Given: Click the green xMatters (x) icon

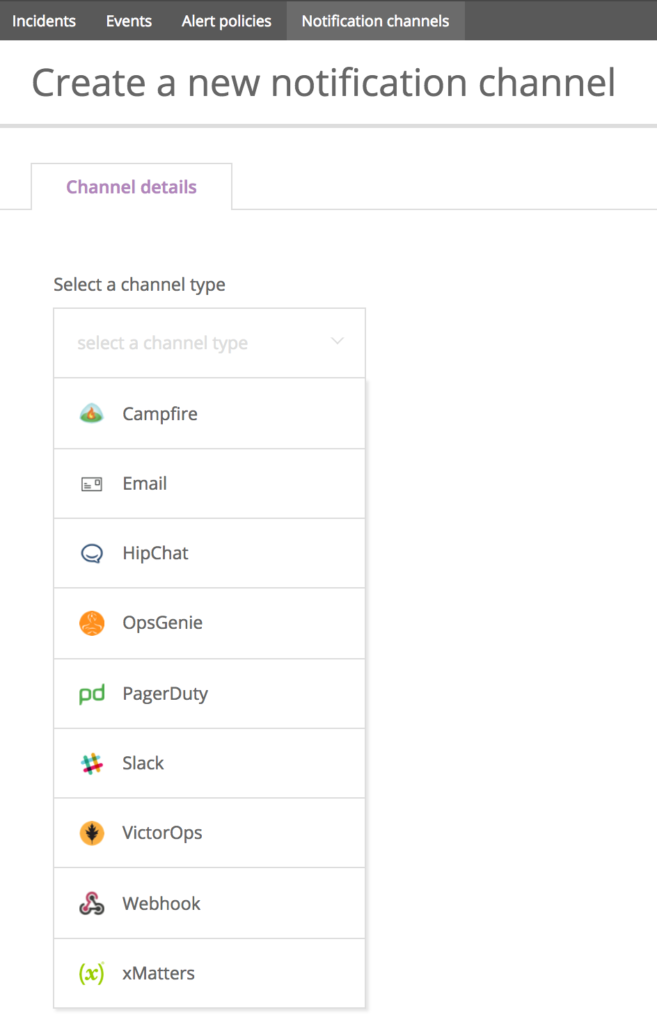Looking at the screenshot, I should click(91, 974).
